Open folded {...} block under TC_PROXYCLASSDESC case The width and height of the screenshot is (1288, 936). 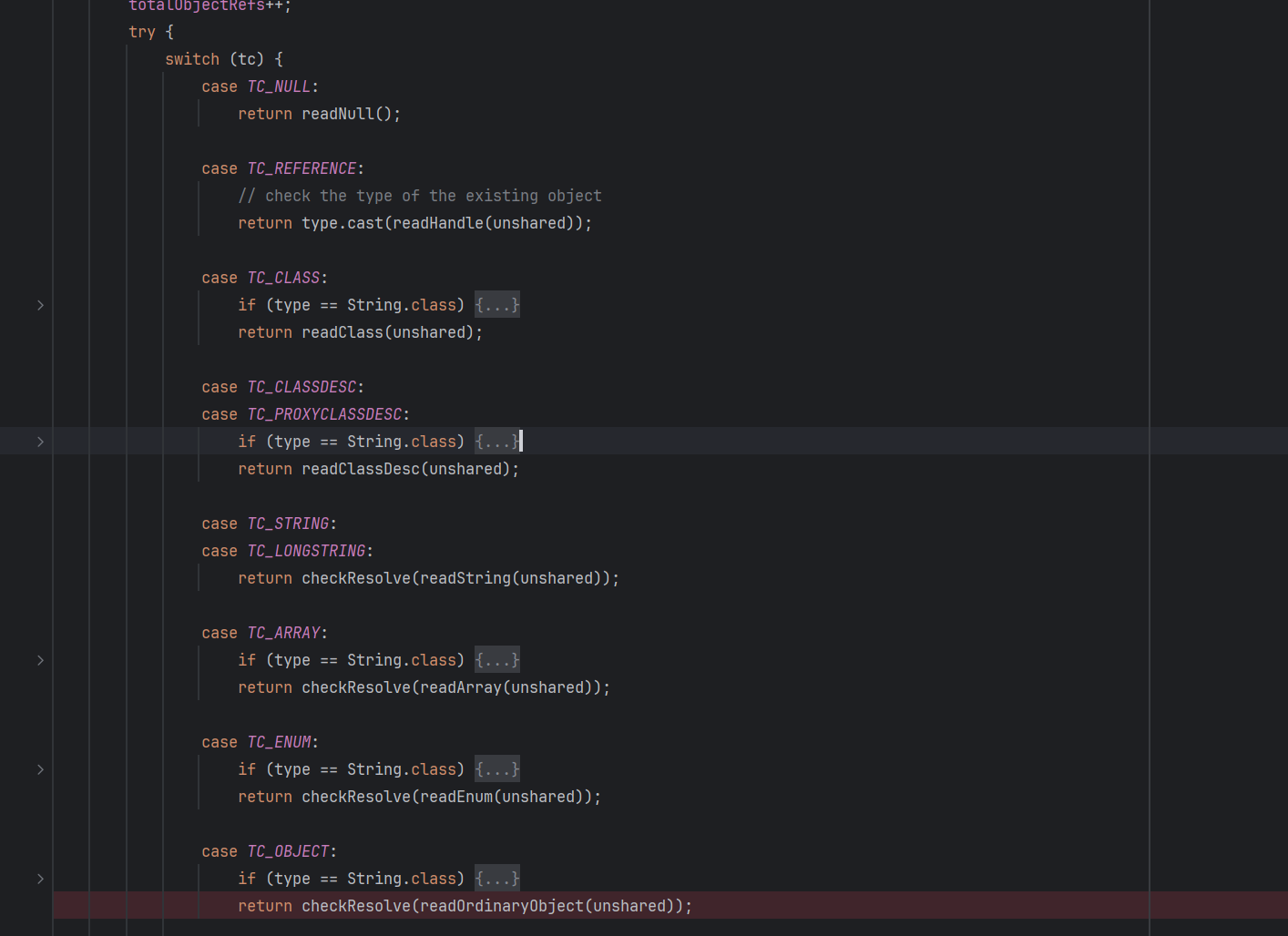click(x=496, y=442)
